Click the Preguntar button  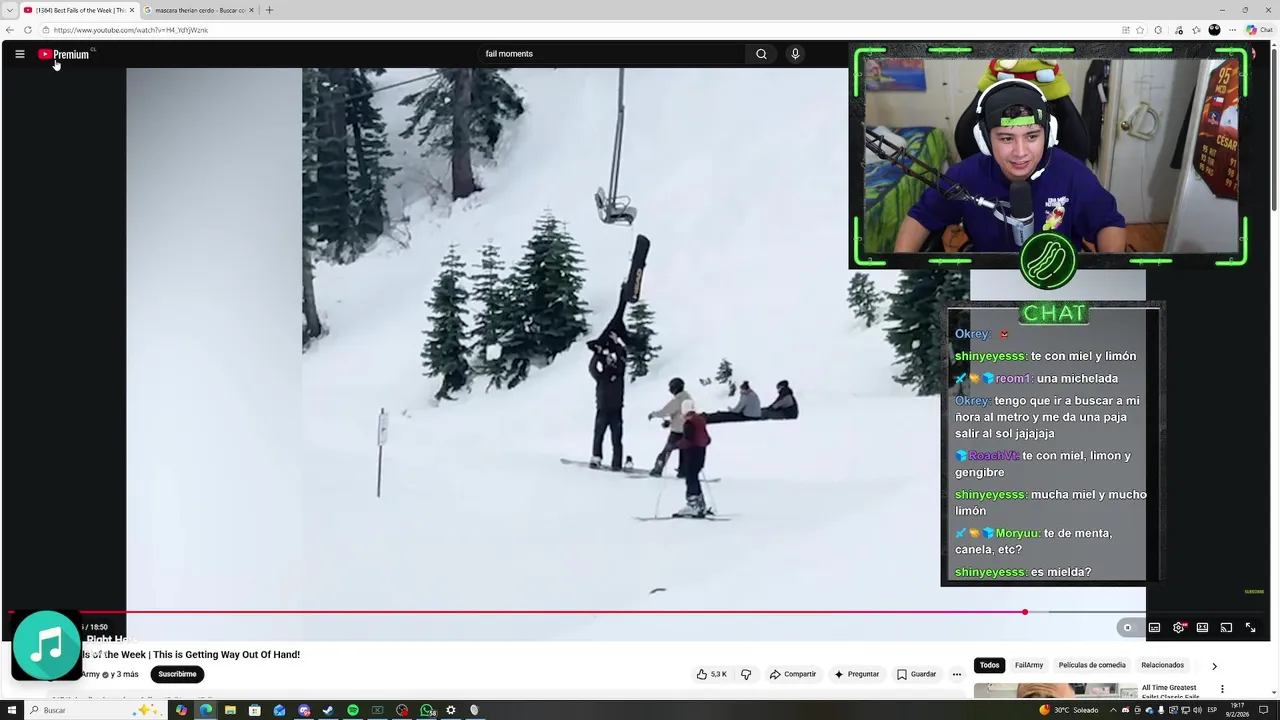857,674
